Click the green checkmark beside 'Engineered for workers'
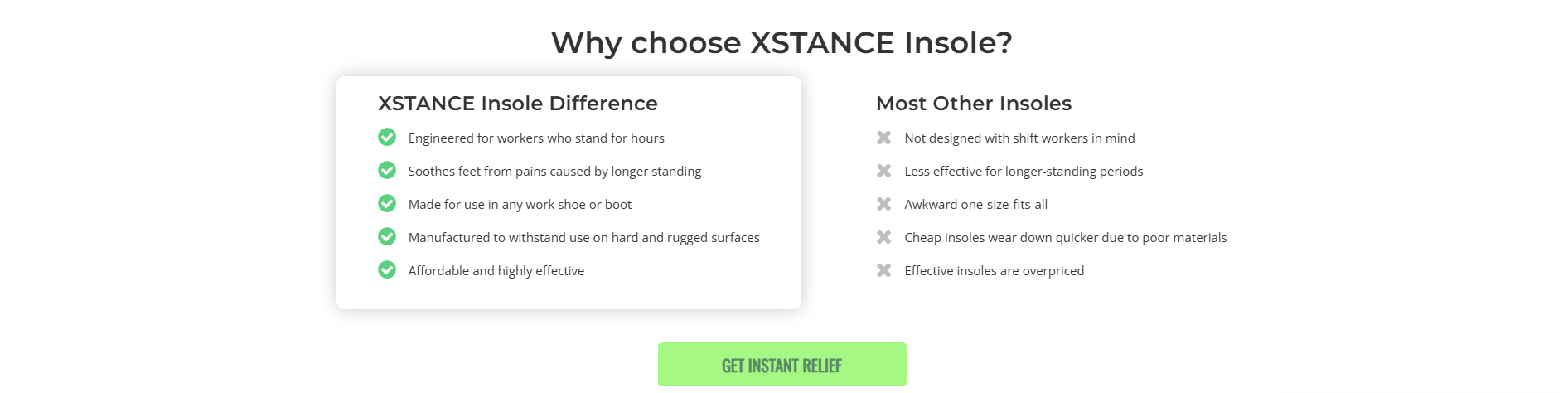This screenshot has height=393, width=1568. point(387,137)
